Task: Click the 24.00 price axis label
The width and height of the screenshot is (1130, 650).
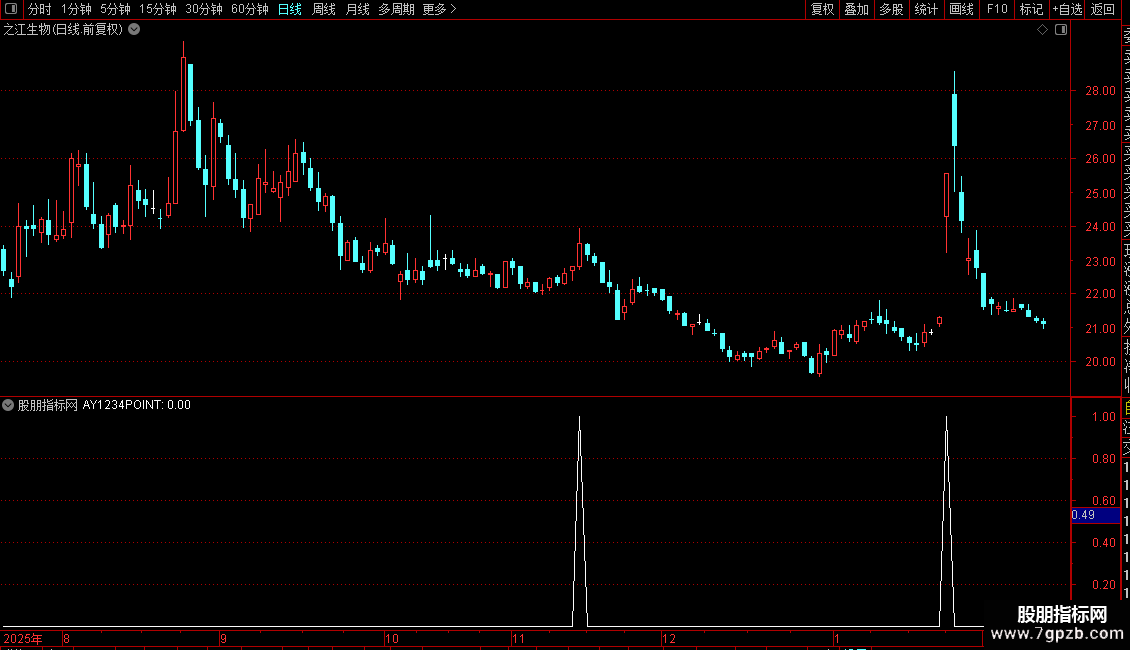Action: pyautogui.click(x=1100, y=226)
